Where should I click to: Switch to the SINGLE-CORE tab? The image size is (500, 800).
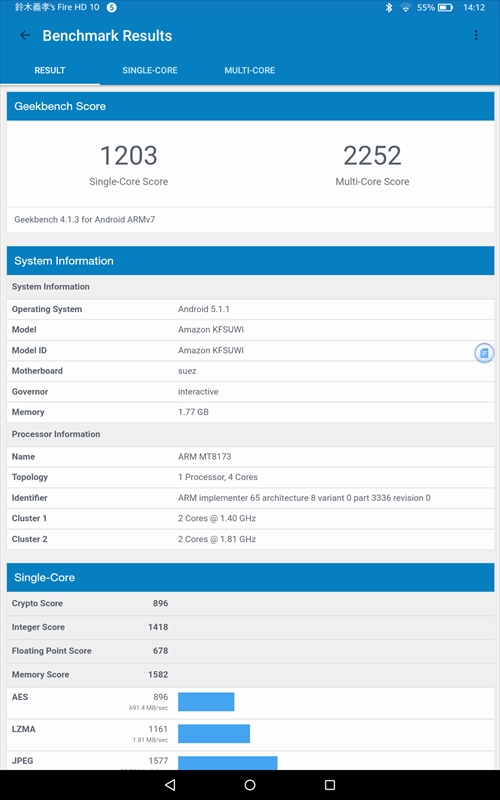tap(149, 70)
